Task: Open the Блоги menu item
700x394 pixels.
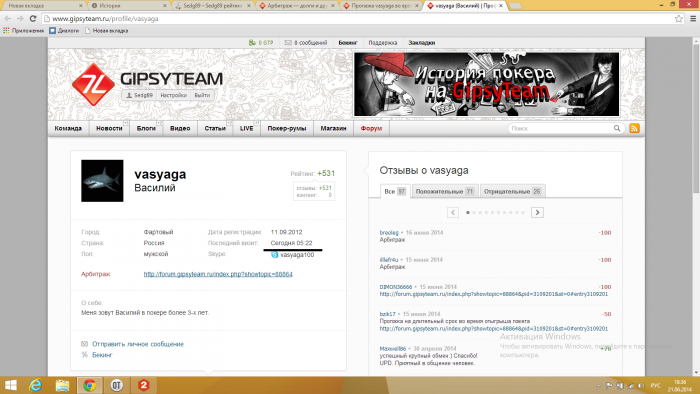Action: (146, 129)
